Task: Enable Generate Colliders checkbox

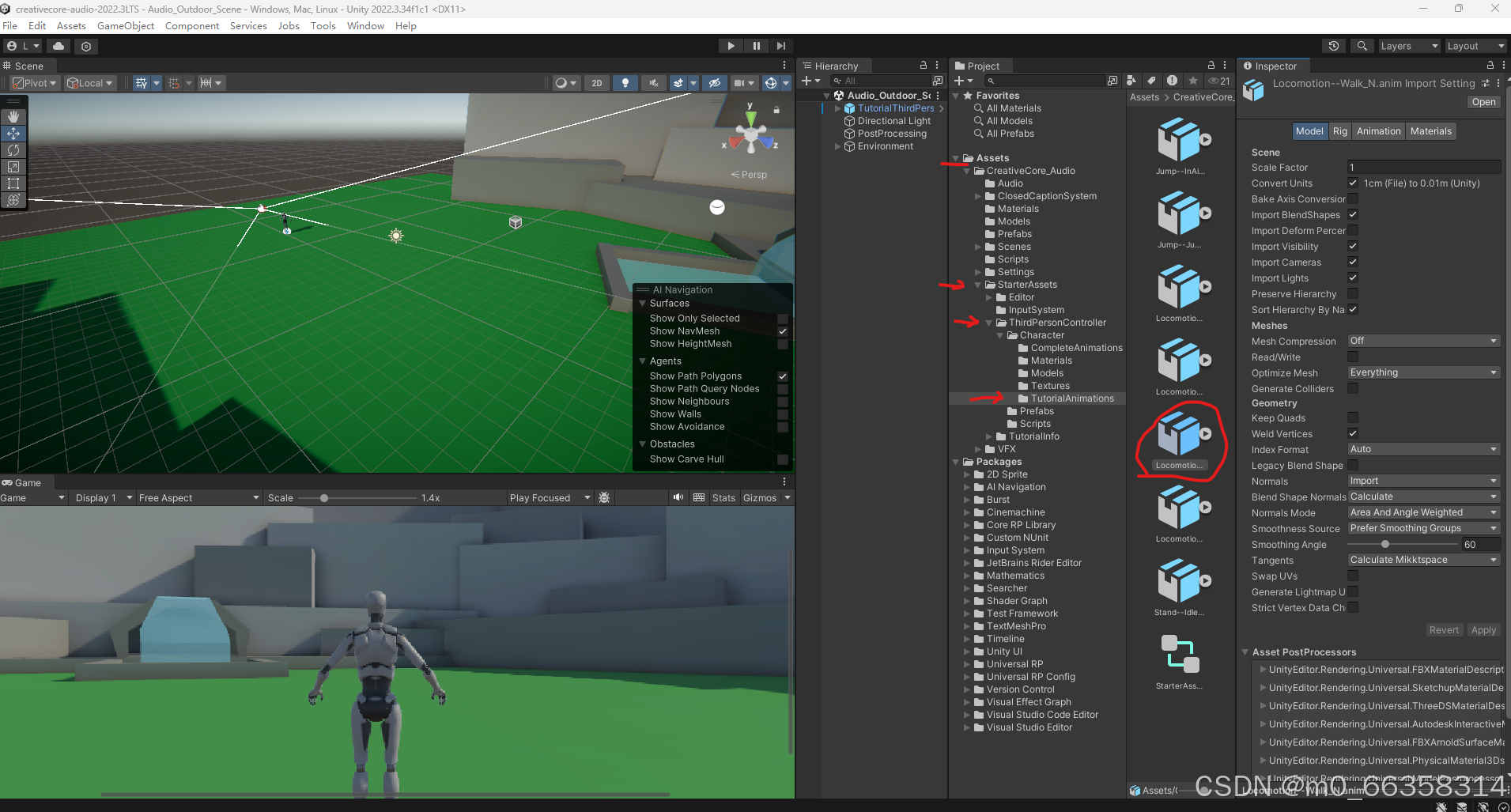Action: tap(1353, 389)
